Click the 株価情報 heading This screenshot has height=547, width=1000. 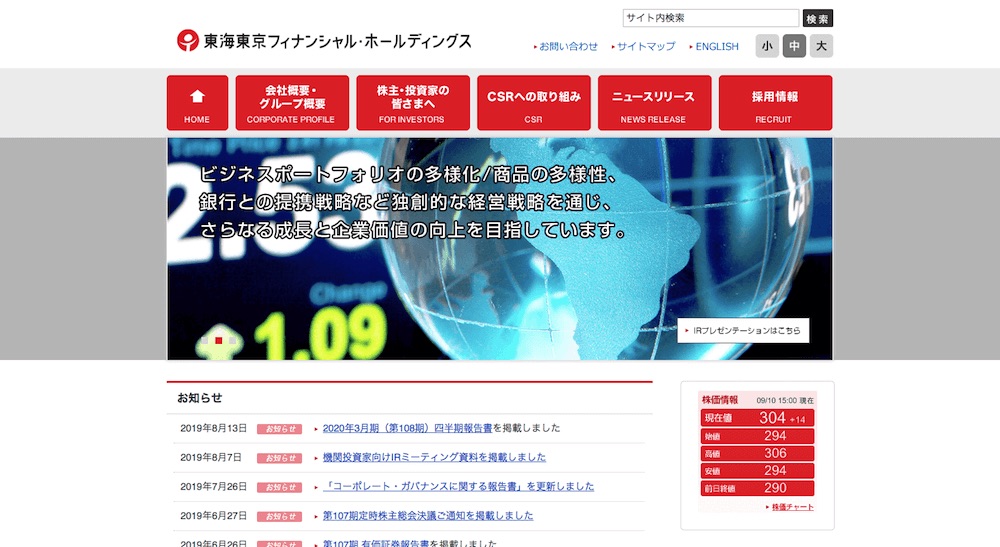coord(720,400)
